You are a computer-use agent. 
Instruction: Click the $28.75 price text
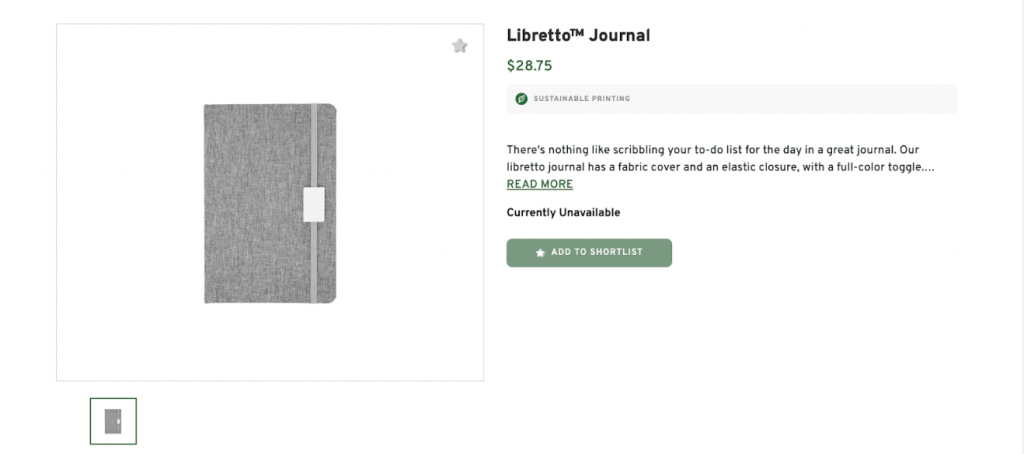[x=529, y=66]
